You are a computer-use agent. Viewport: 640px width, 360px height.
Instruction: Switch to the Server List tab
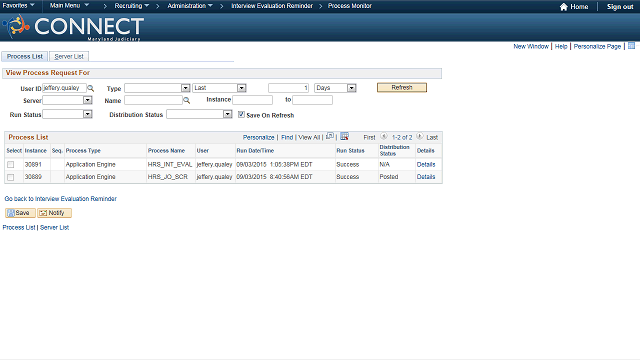point(69,56)
